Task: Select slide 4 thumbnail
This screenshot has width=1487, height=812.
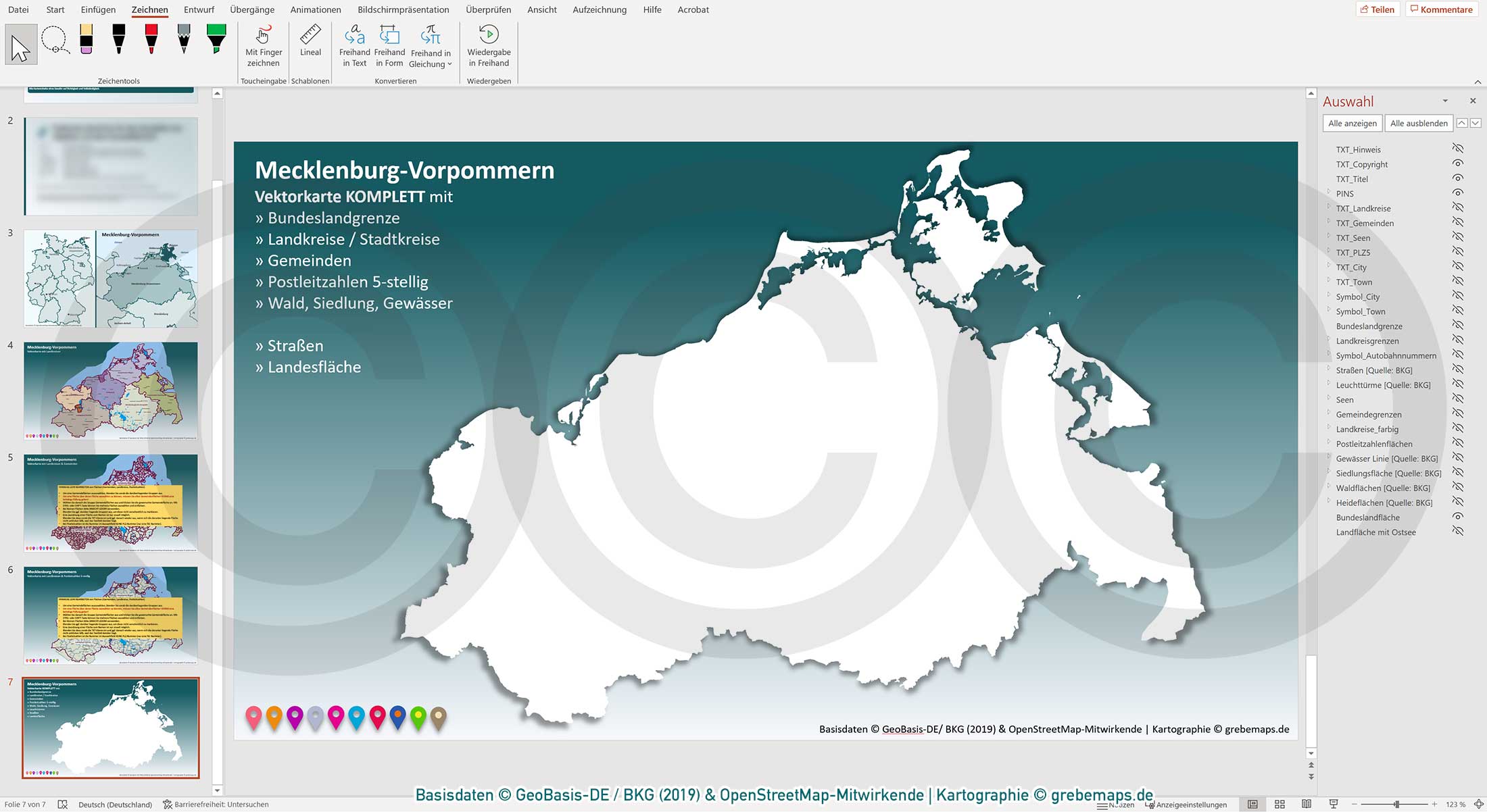Action: (110, 392)
